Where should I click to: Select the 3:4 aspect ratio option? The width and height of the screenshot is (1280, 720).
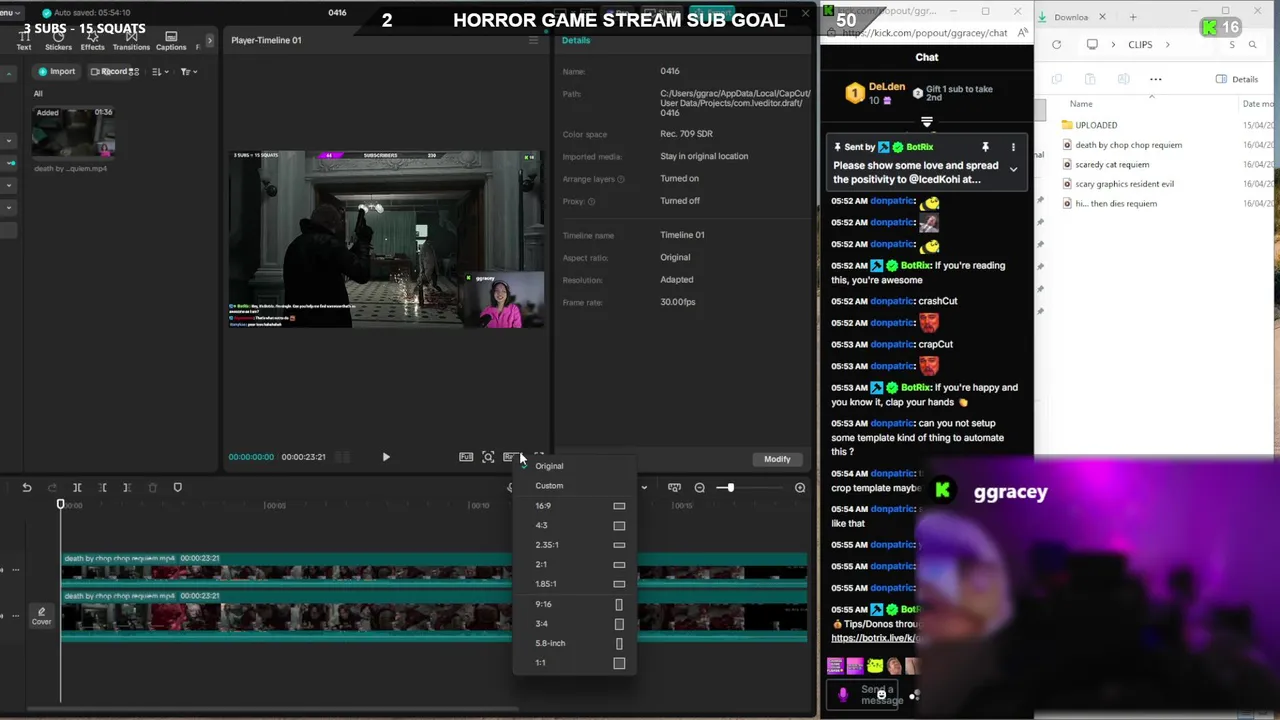(x=574, y=623)
